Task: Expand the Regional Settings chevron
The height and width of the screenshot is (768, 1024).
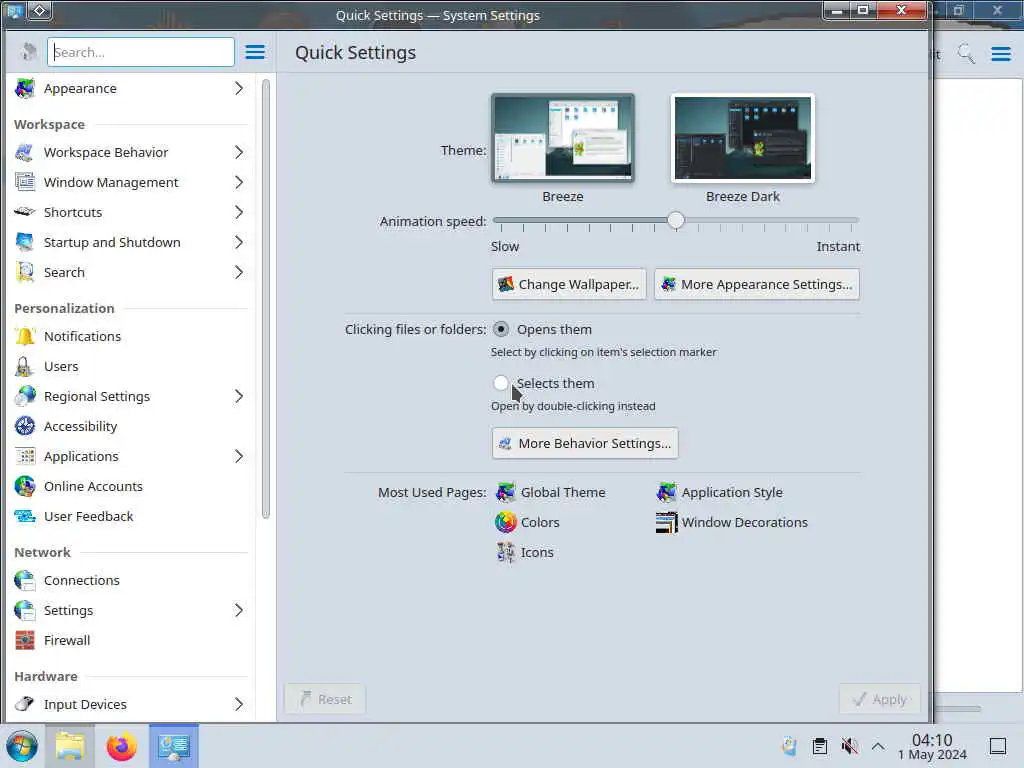Action: coord(239,396)
